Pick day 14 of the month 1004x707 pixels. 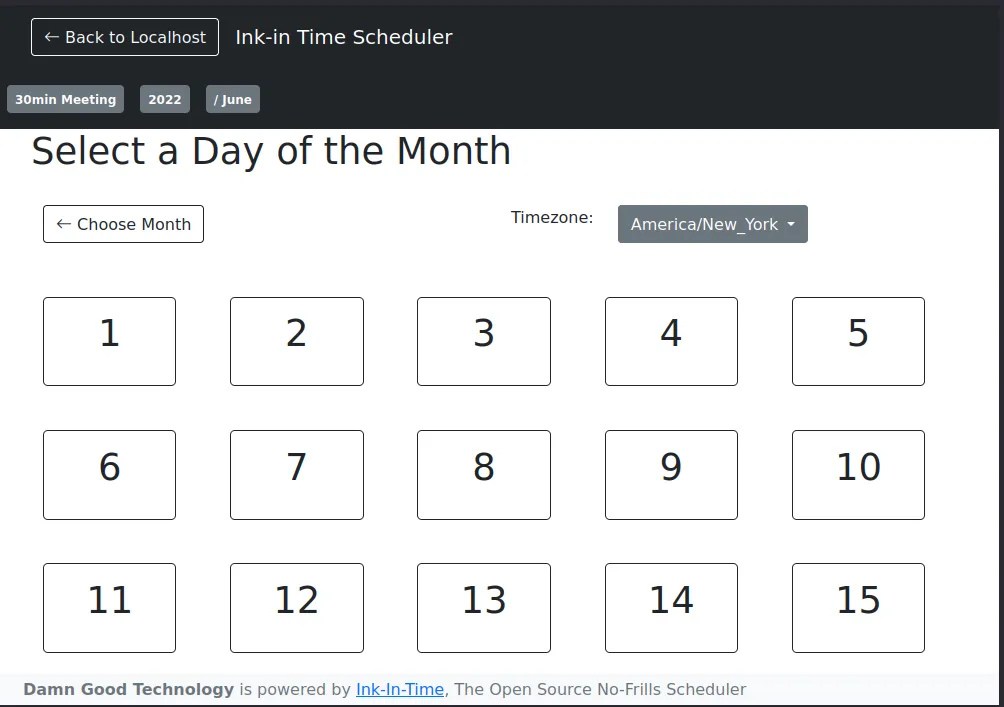click(670, 607)
